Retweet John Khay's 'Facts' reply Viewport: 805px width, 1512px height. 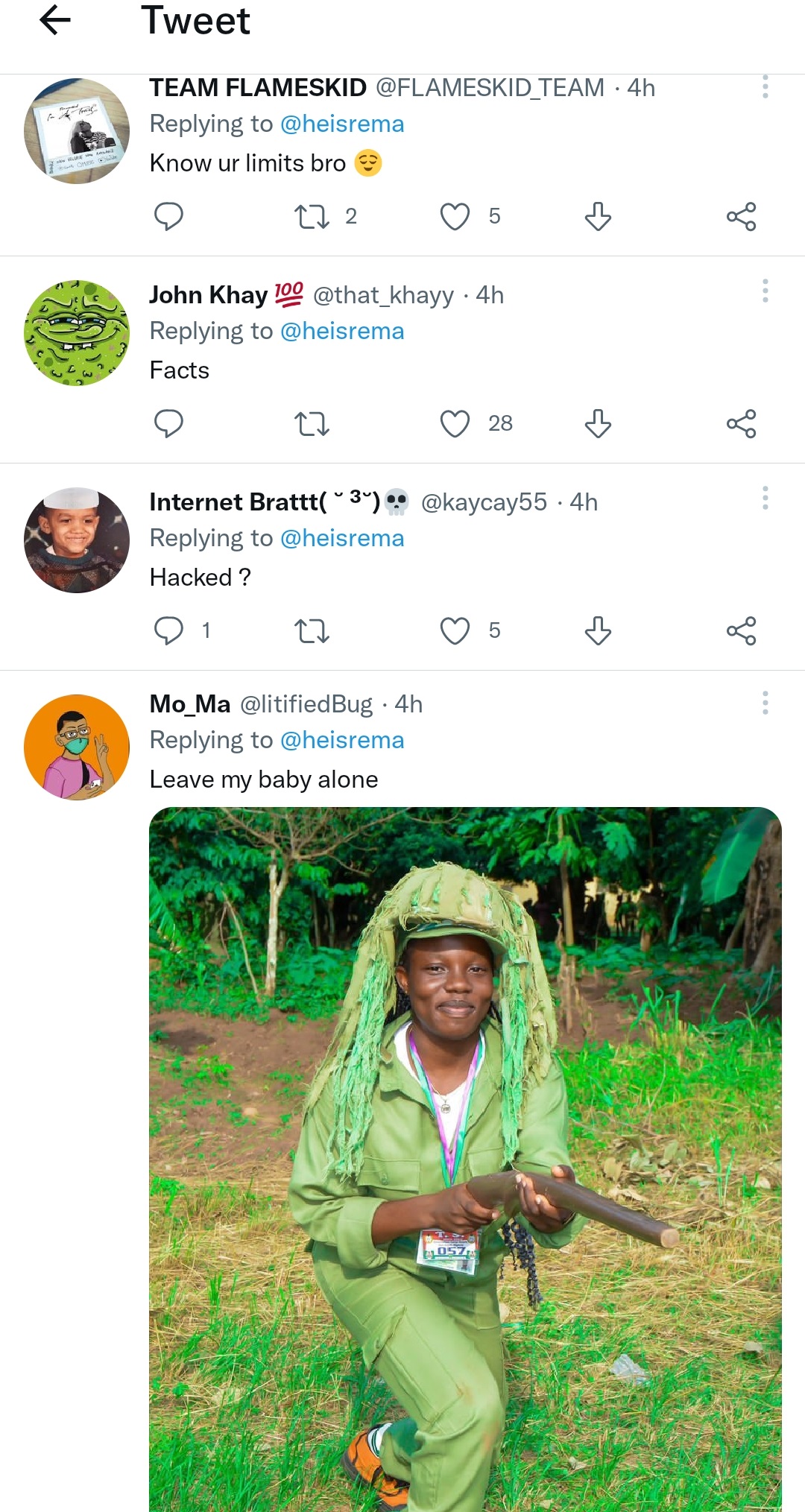pyautogui.click(x=312, y=423)
